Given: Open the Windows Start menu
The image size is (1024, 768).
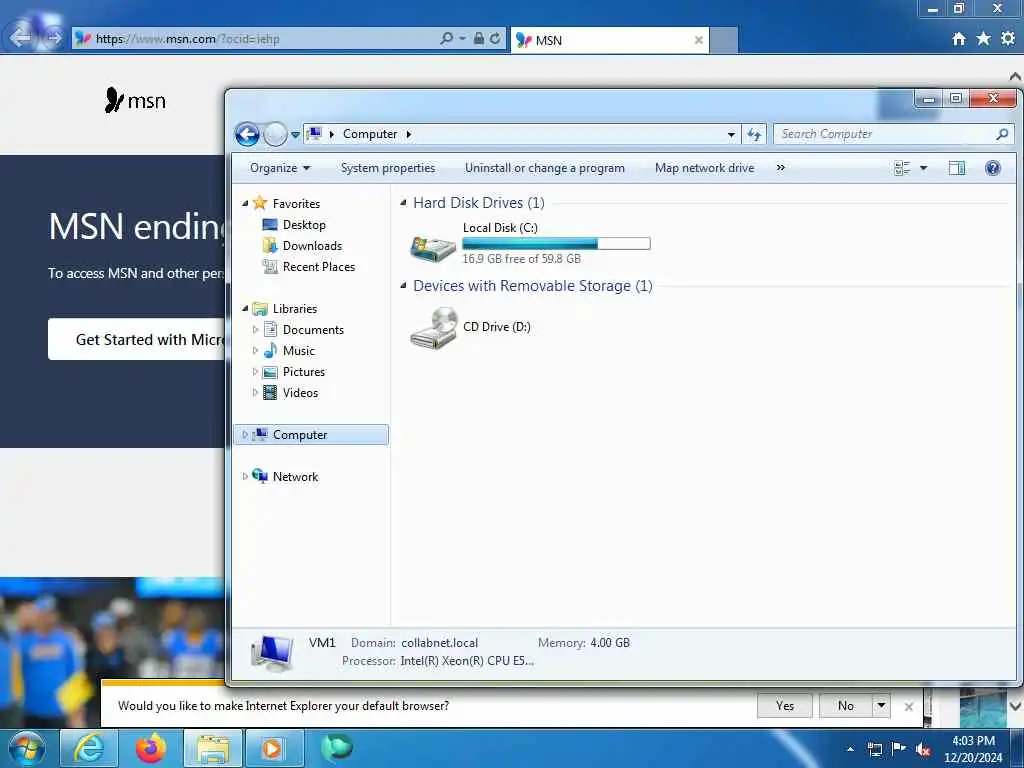Looking at the screenshot, I should [27, 748].
